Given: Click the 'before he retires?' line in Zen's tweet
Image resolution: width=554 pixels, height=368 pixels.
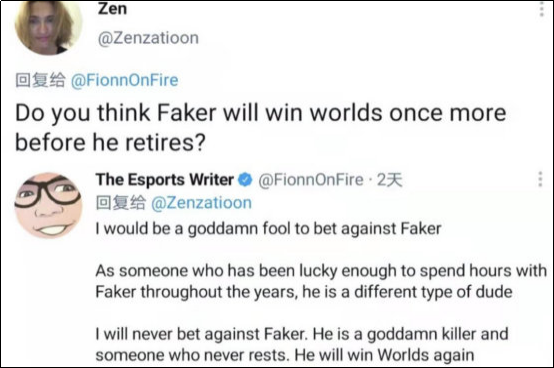Looking at the screenshot, I should [110, 143].
